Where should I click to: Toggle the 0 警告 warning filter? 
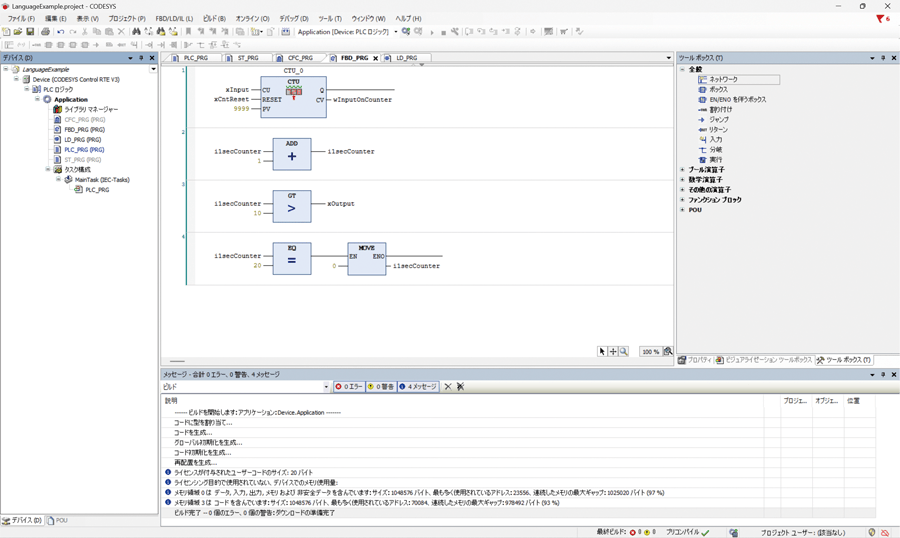click(x=380, y=387)
